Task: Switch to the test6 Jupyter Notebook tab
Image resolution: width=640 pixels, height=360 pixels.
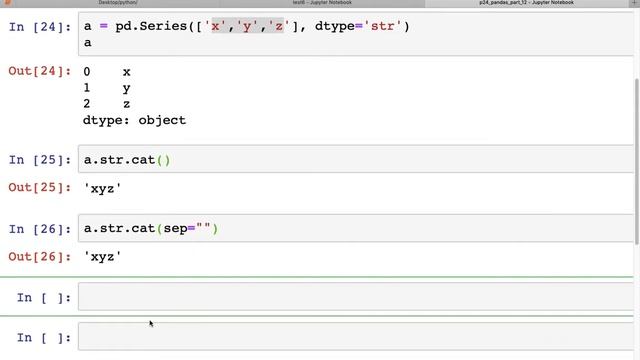Action: (x=322, y=3)
